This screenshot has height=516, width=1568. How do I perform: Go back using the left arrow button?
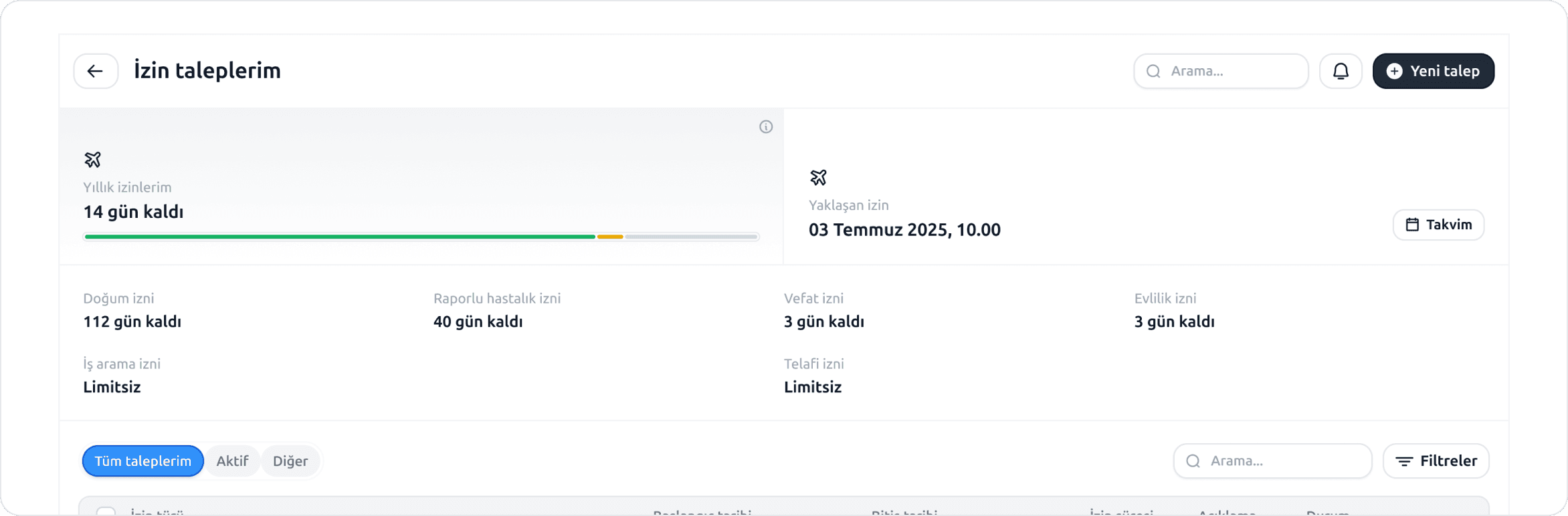(96, 71)
